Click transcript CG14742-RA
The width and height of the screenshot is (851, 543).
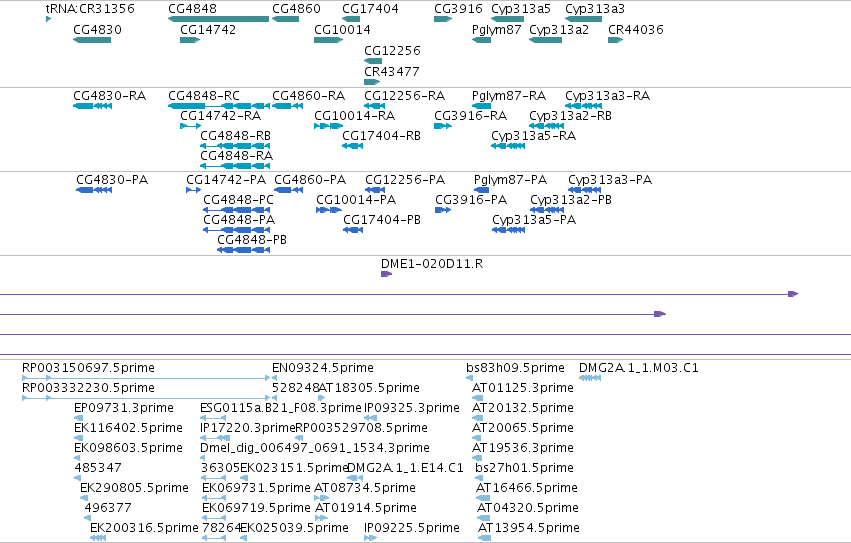(x=221, y=116)
